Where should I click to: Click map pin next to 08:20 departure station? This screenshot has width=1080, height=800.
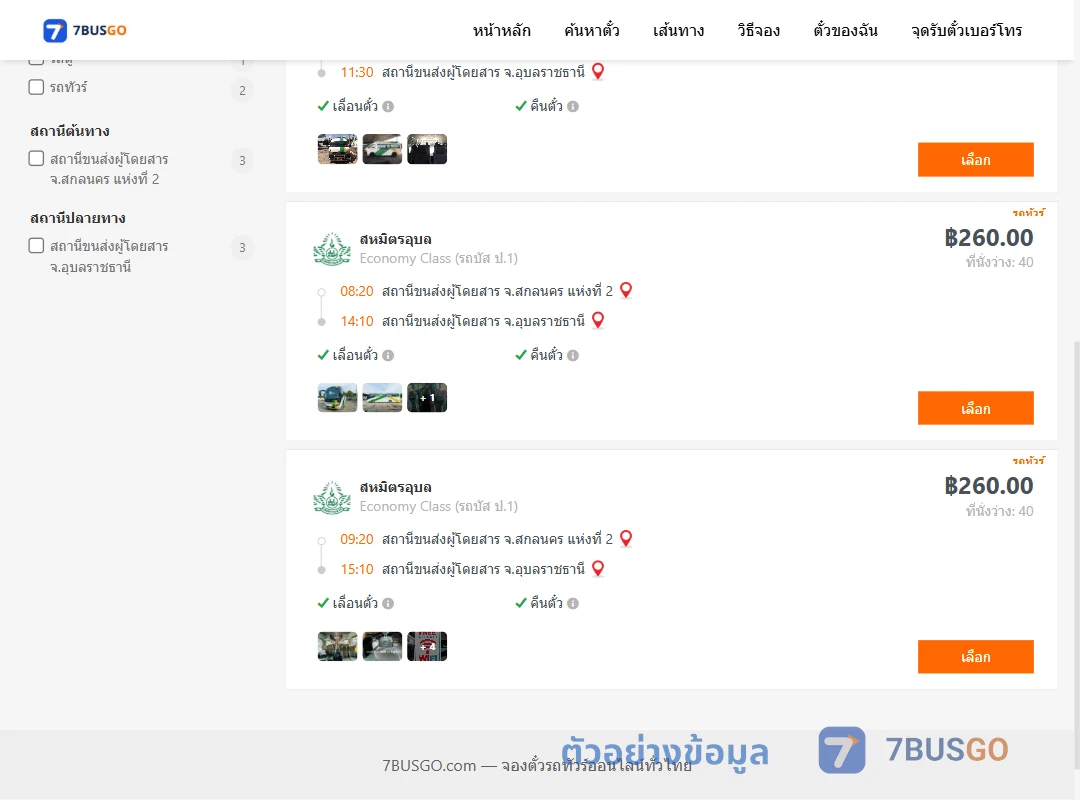(x=625, y=290)
